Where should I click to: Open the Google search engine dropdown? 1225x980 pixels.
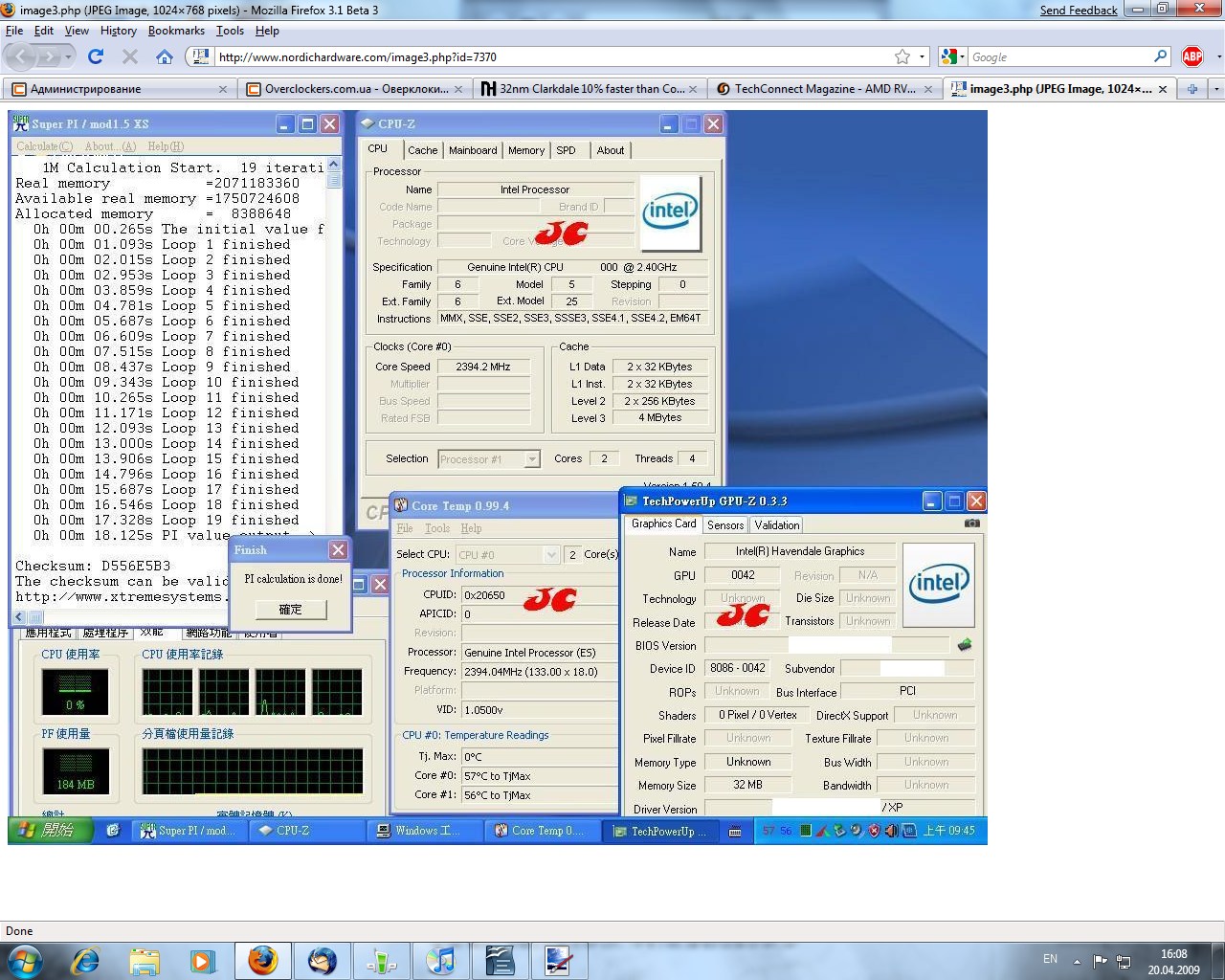950,56
